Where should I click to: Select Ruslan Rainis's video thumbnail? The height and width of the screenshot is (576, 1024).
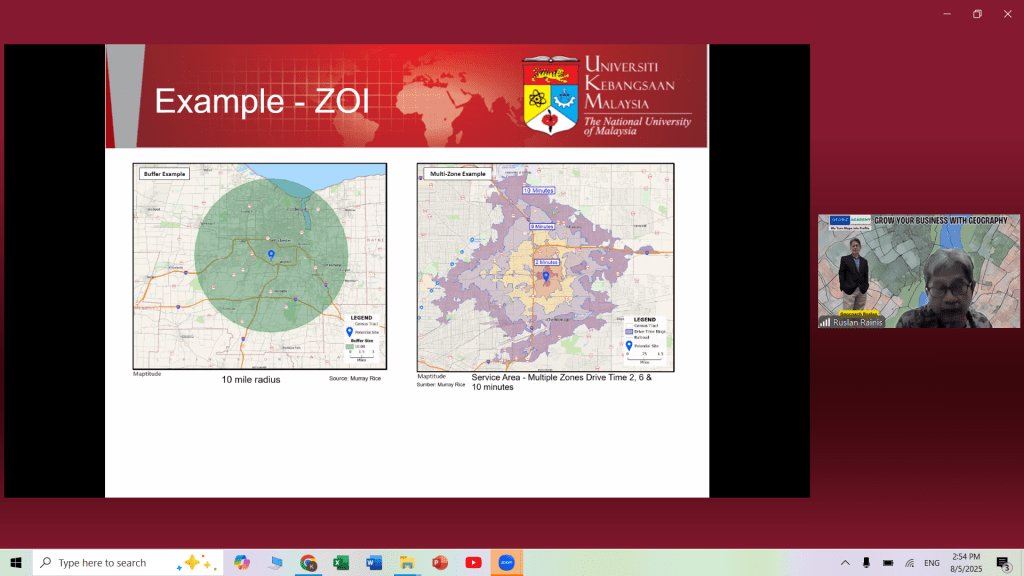coord(918,271)
